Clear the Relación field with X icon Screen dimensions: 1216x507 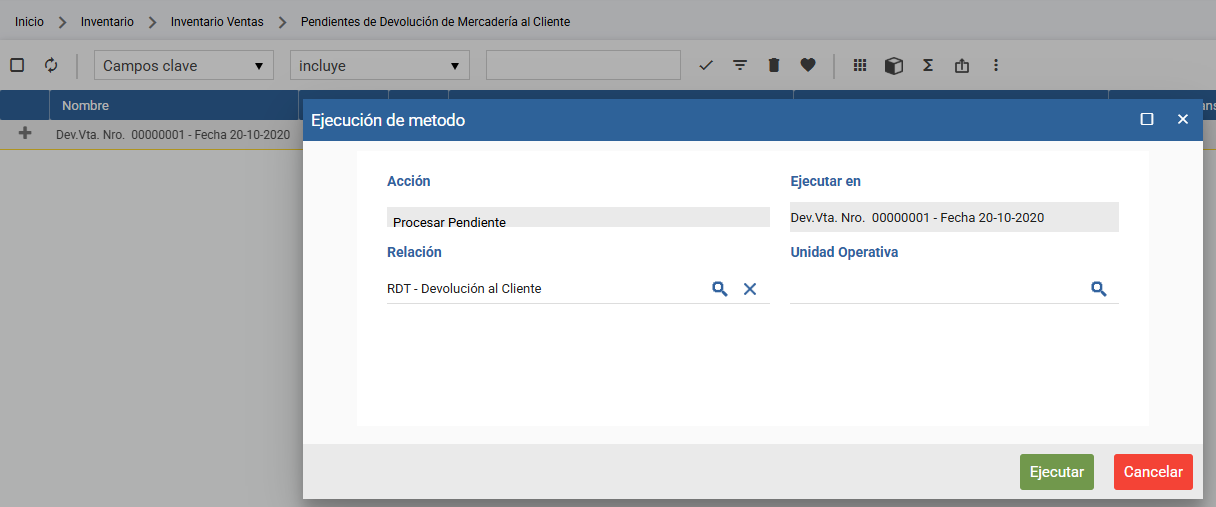(750, 289)
